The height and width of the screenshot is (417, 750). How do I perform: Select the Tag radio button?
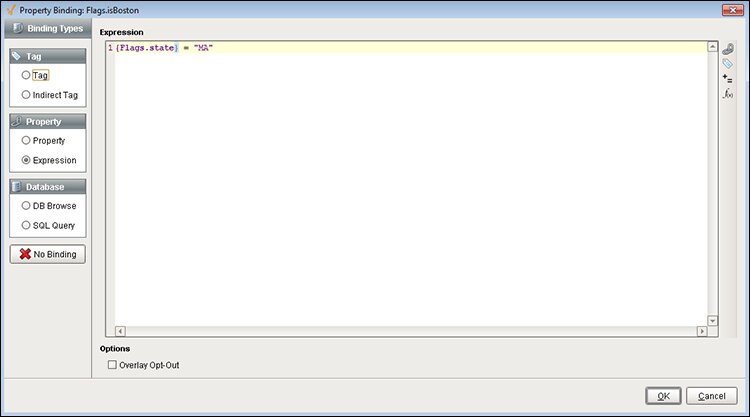(26, 75)
